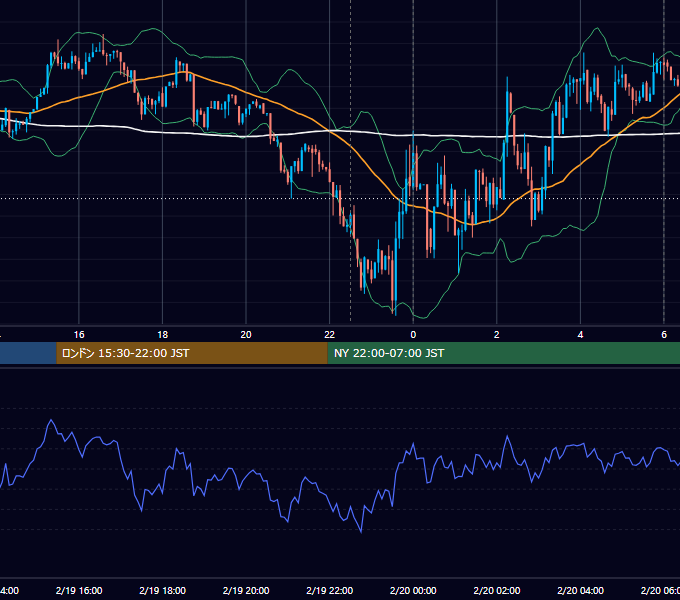680x600 pixels.
Task: Click the 16 hour label on chart axis
Action: [79, 335]
